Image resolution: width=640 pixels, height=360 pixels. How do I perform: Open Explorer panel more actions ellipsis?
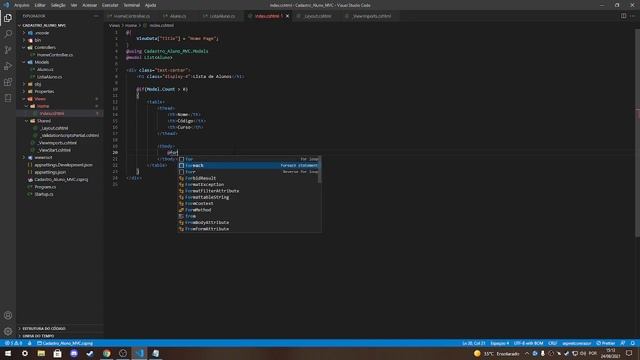[x=96, y=16]
